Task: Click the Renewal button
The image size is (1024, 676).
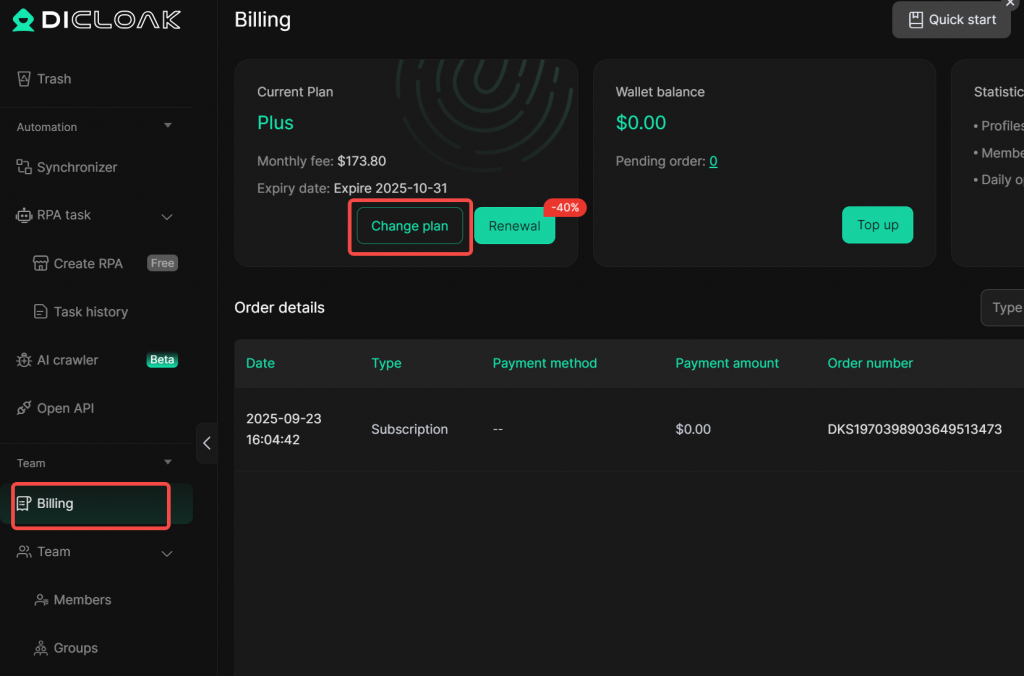Action: pyautogui.click(x=514, y=226)
